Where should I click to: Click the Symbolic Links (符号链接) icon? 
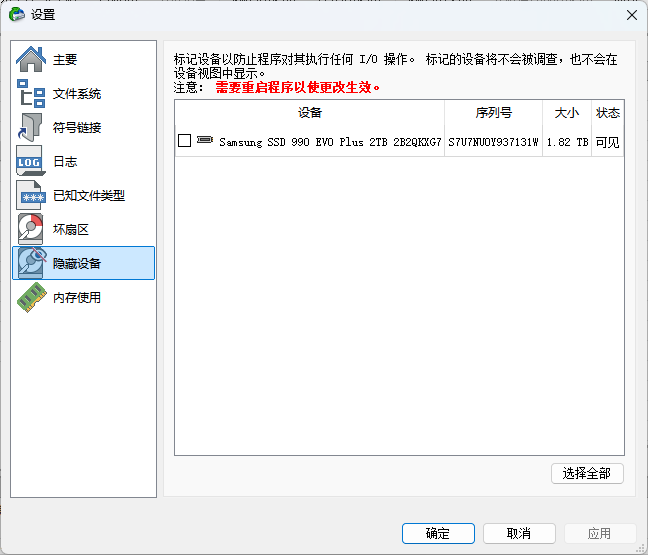(31, 128)
